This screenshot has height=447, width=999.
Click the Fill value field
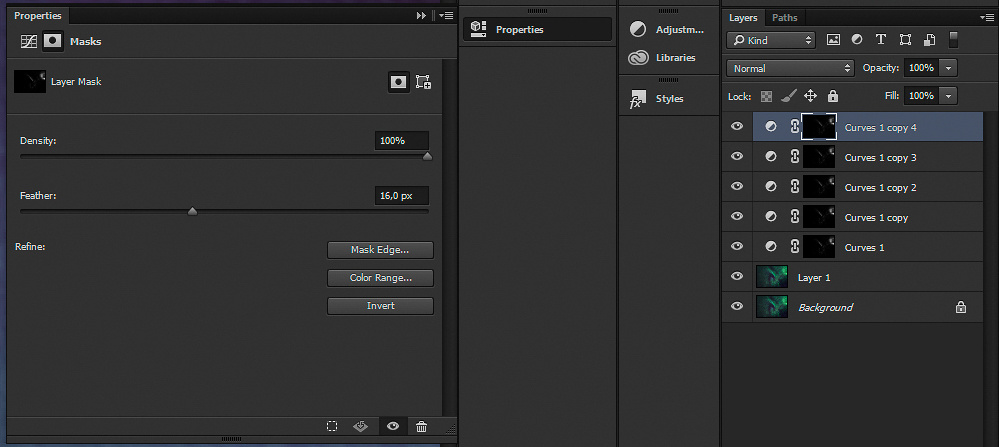[921, 96]
